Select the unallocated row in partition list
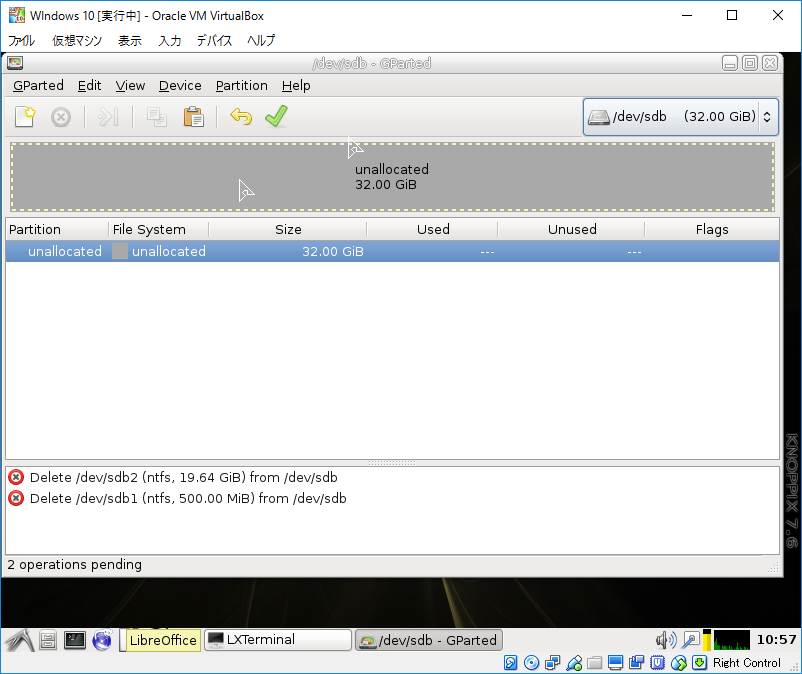The height and width of the screenshot is (674, 802). 392,252
